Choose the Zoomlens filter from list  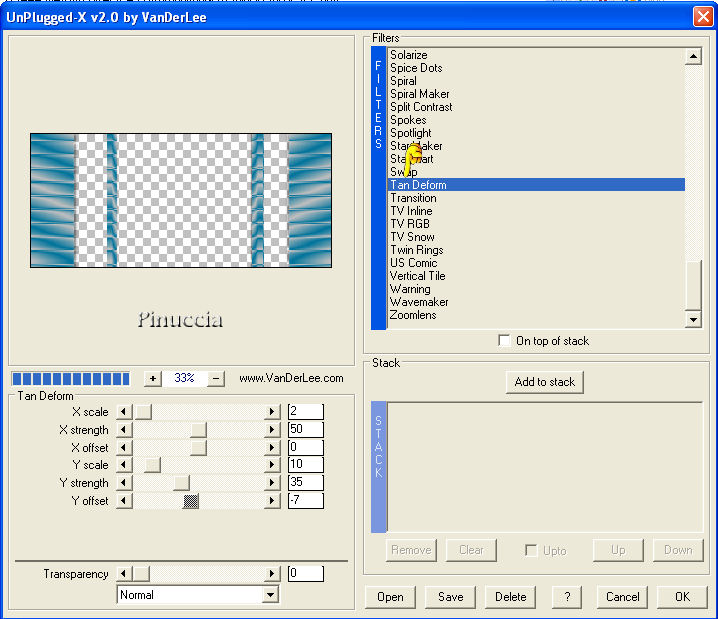pyautogui.click(x=413, y=315)
